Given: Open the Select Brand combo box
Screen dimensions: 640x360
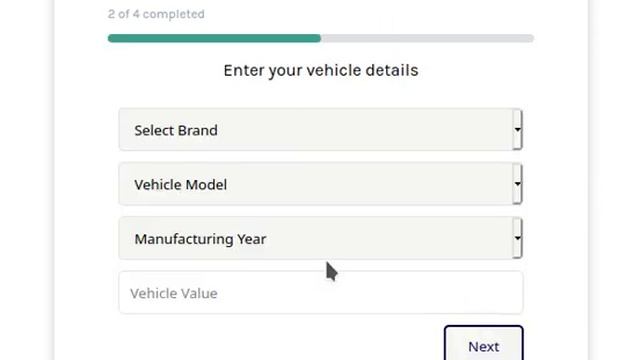Looking at the screenshot, I should [x=321, y=130].
